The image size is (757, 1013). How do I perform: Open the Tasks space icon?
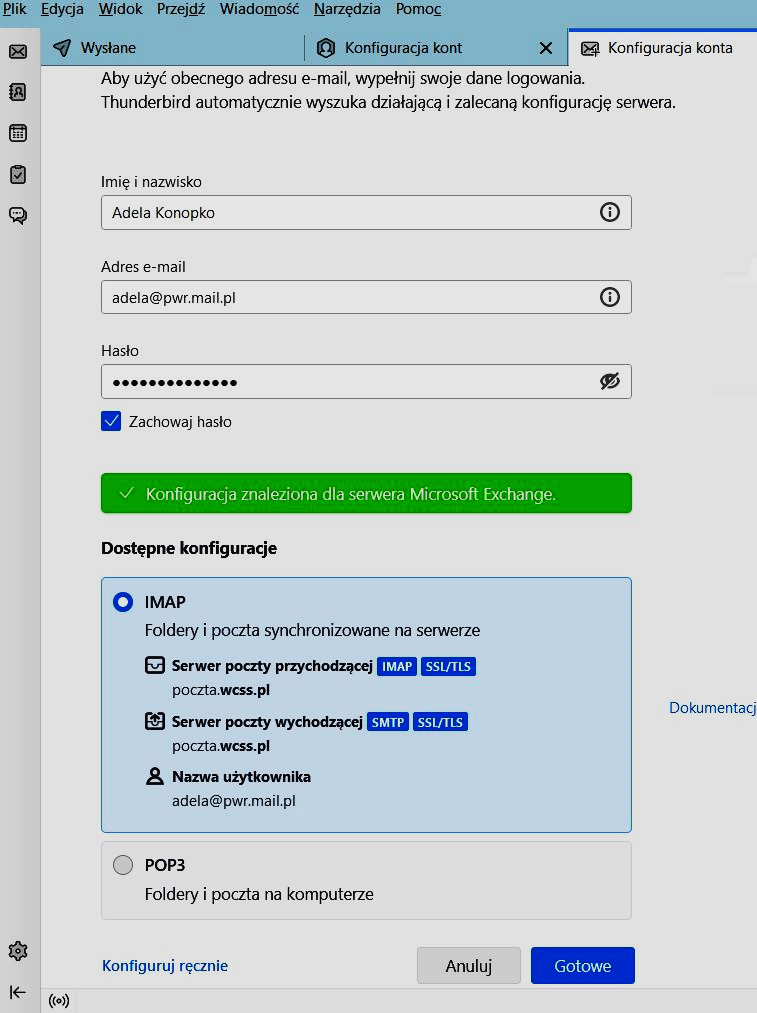(18, 174)
